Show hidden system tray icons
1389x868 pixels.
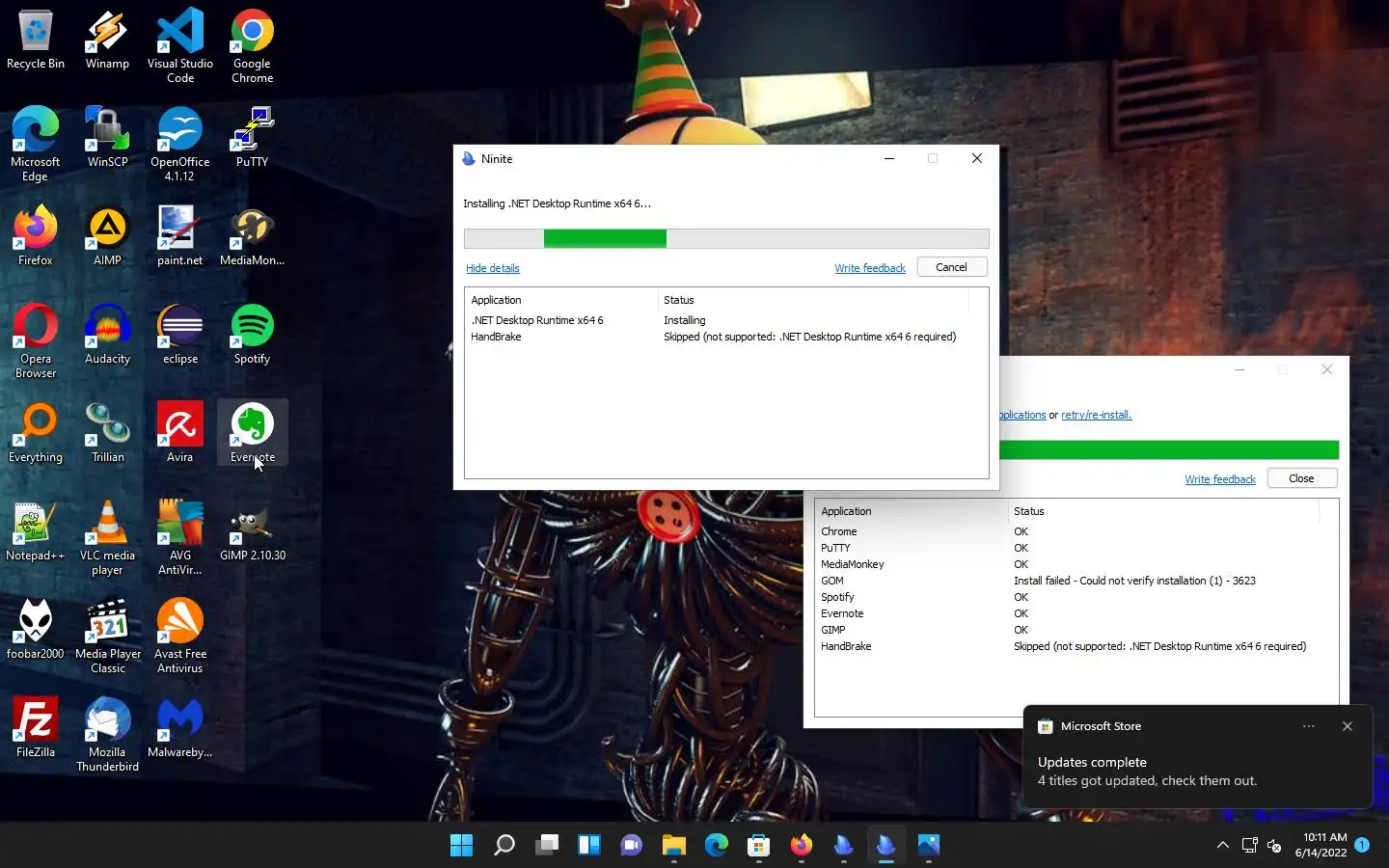(x=1222, y=845)
